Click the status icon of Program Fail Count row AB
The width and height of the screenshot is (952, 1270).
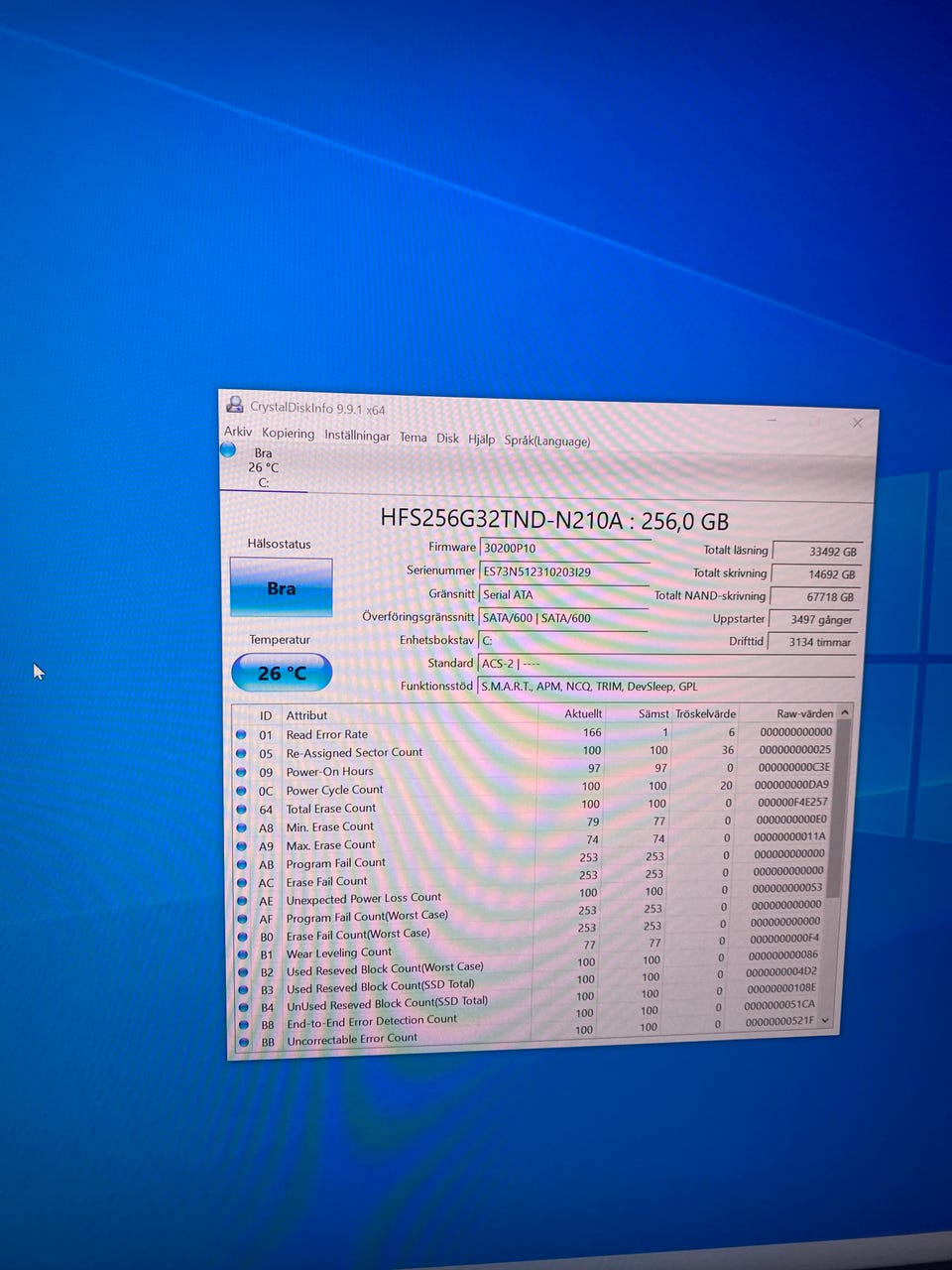242,864
